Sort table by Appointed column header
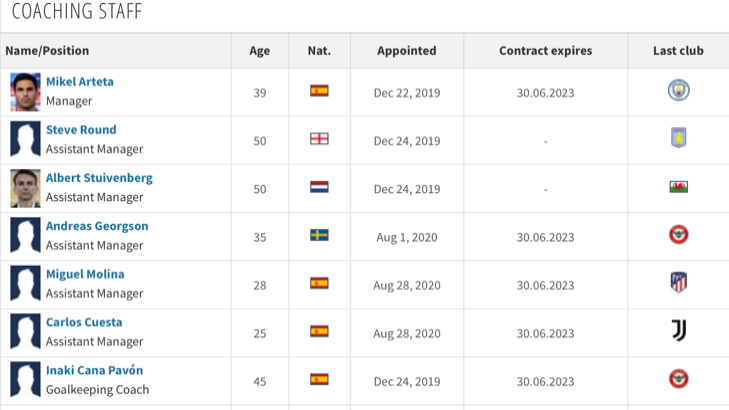 [x=406, y=51]
